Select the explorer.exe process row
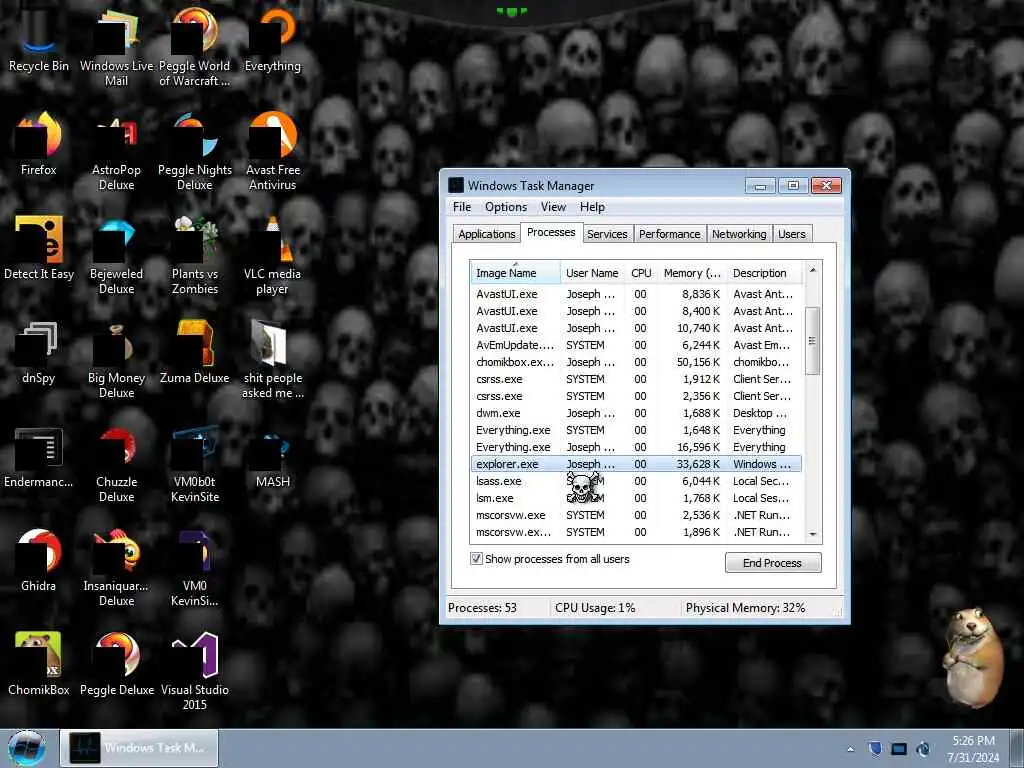 click(636, 464)
